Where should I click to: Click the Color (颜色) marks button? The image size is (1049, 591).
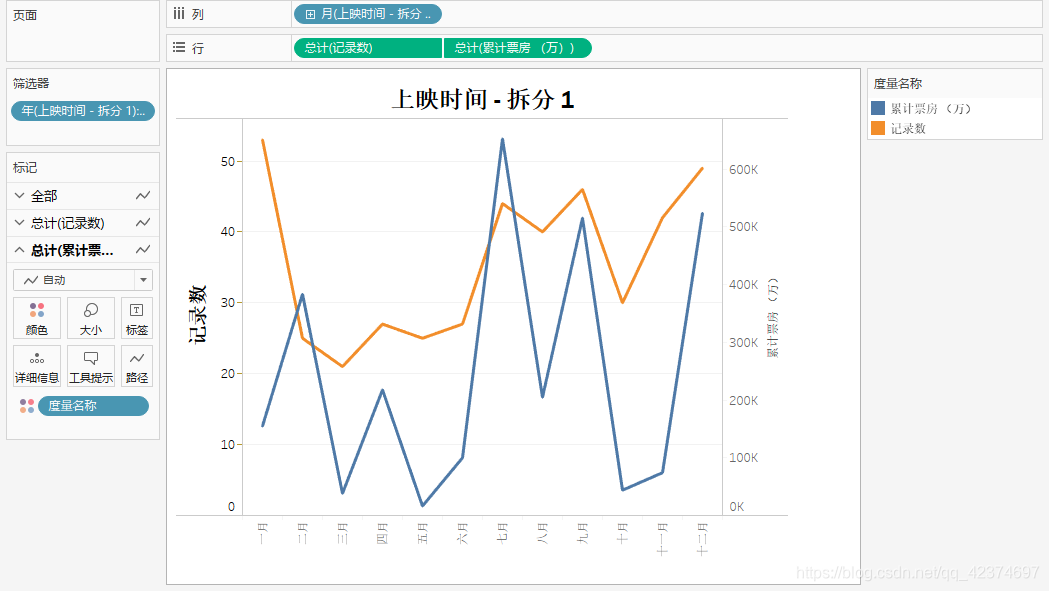tap(37, 318)
